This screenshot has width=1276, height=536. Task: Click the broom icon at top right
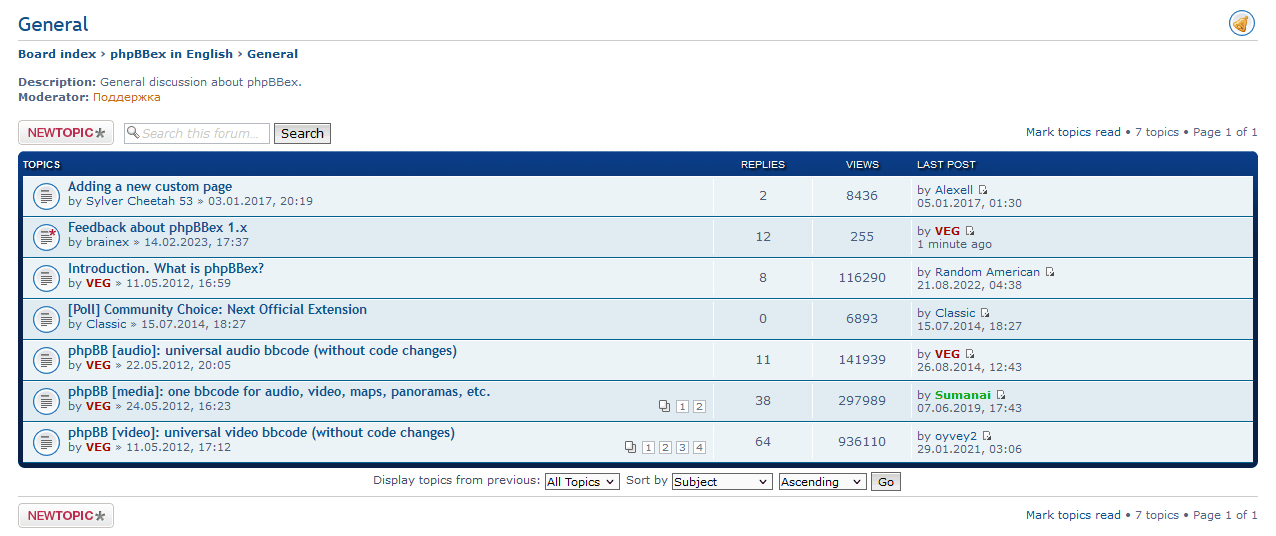(x=1241, y=24)
